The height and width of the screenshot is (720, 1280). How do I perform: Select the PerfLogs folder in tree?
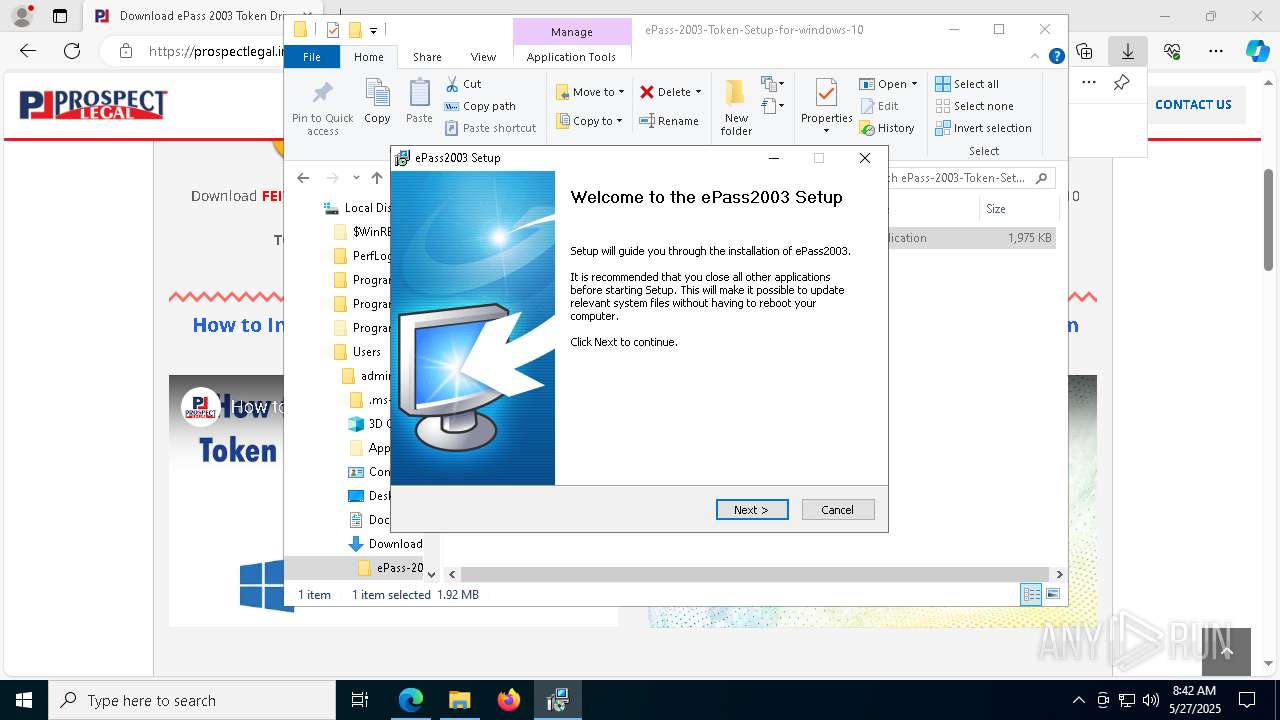[362, 256]
